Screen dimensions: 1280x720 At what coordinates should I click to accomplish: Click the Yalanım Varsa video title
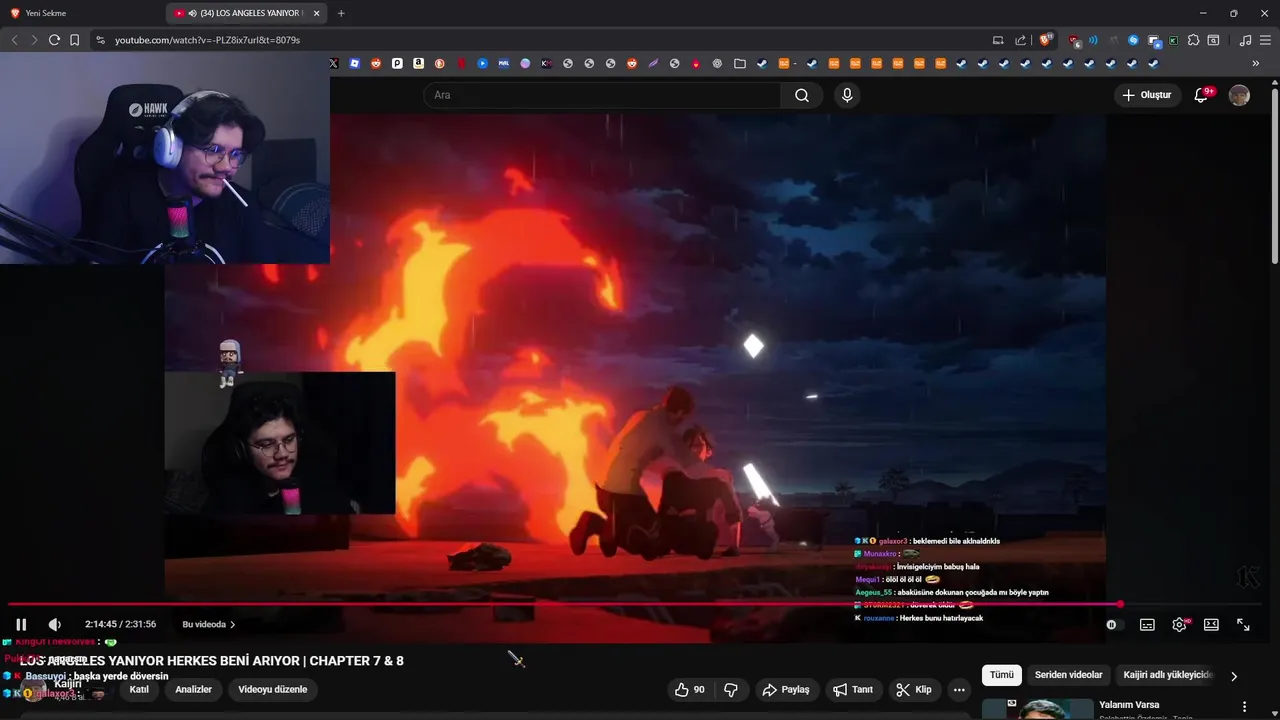coord(1129,705)
